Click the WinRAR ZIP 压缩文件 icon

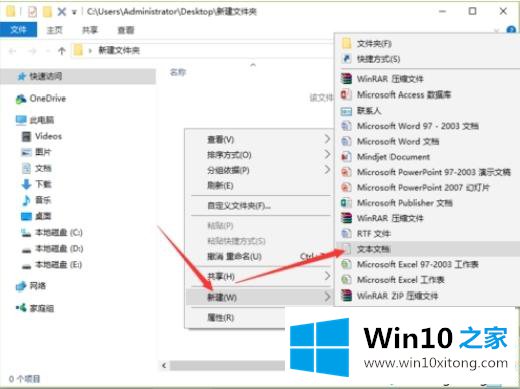pos(346,296)
